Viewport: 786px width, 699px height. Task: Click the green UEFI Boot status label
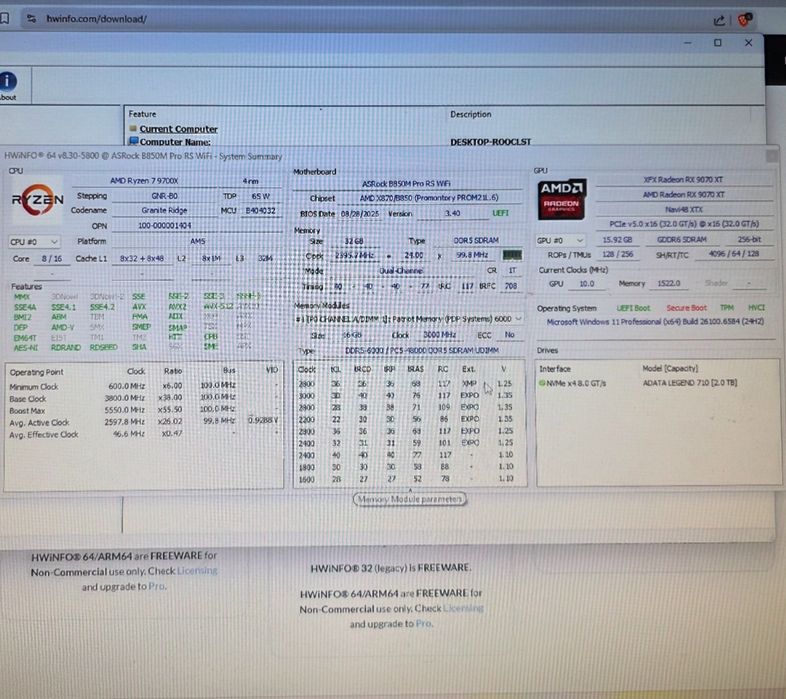[633, 308]
